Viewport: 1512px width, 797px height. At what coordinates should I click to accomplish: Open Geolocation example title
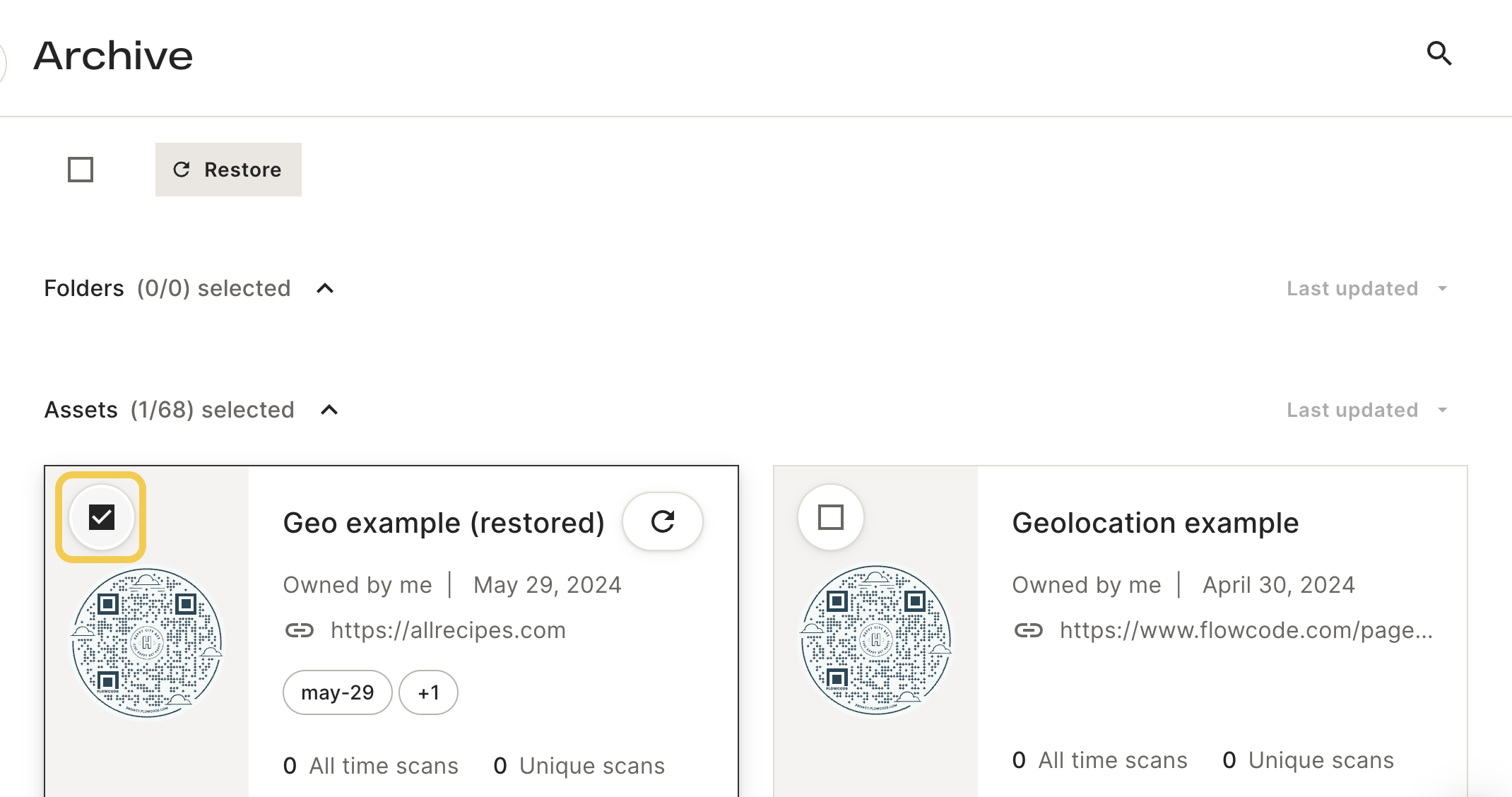[x=1155, y=523]
